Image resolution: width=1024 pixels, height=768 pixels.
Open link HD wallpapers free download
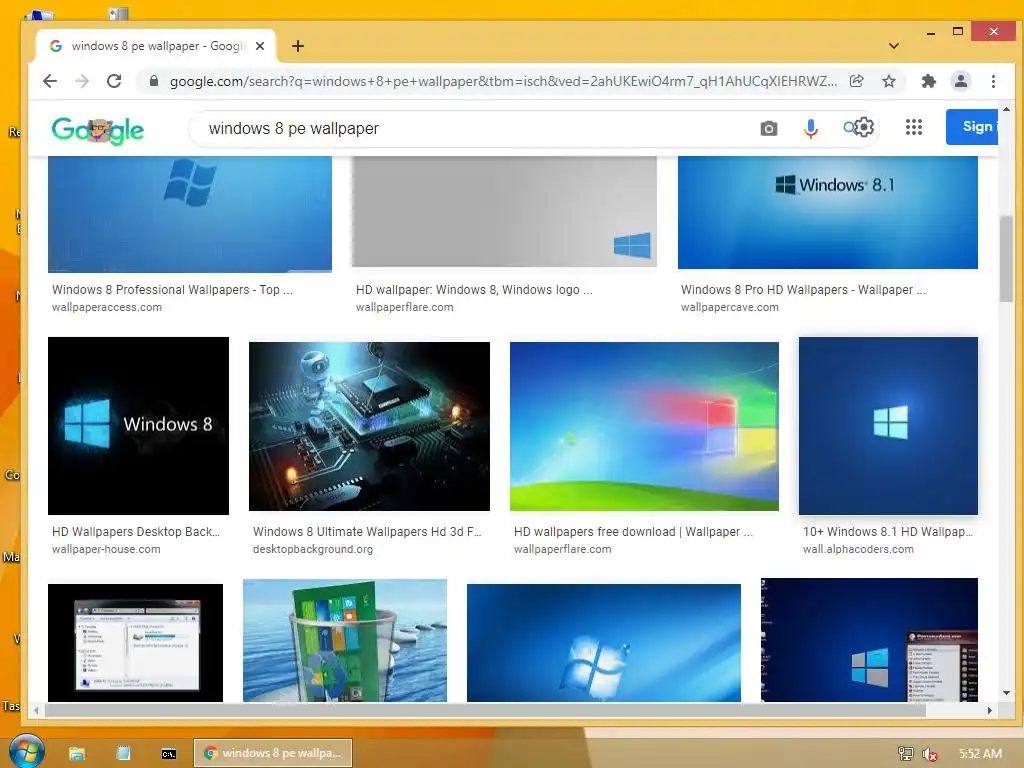633,532
